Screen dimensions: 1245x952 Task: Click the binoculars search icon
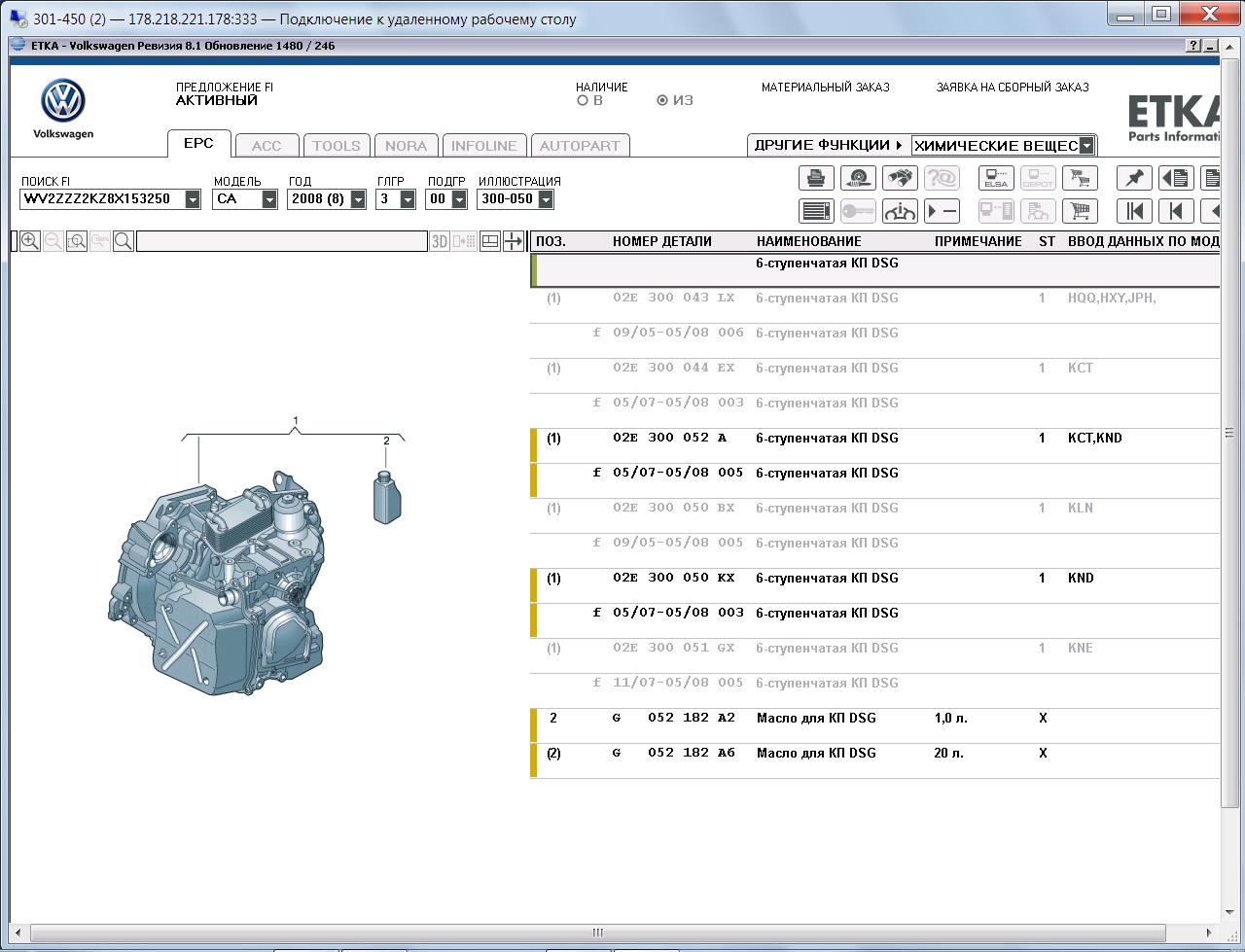(900, 178)
